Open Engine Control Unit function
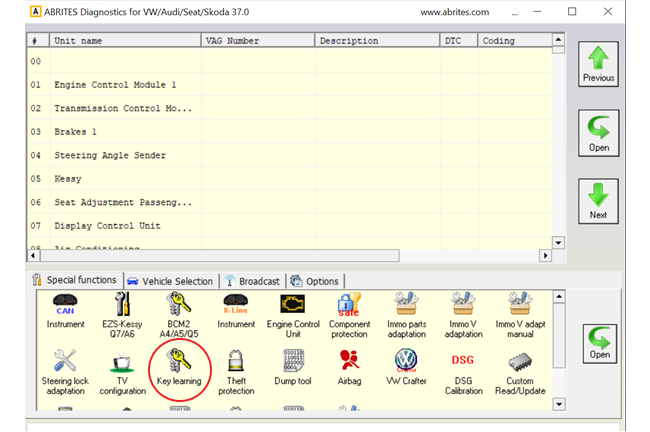Image resolution: width=650 pixels, height=432 pixels. tap(293, 316)
